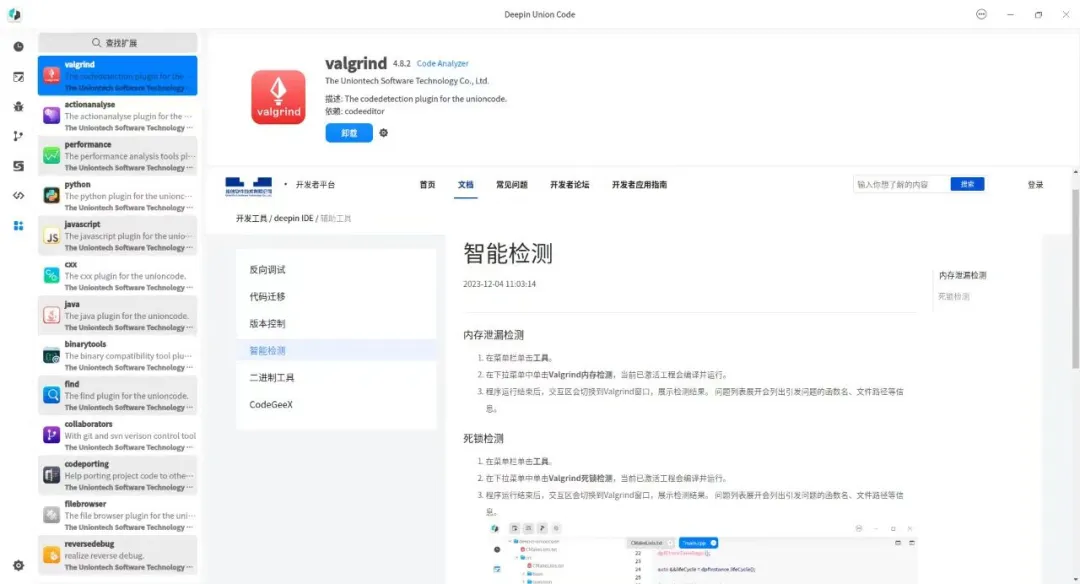This screenshot has height=584, width=1080.
Task: Select the python plugin icon
Action: click(52, 196)
